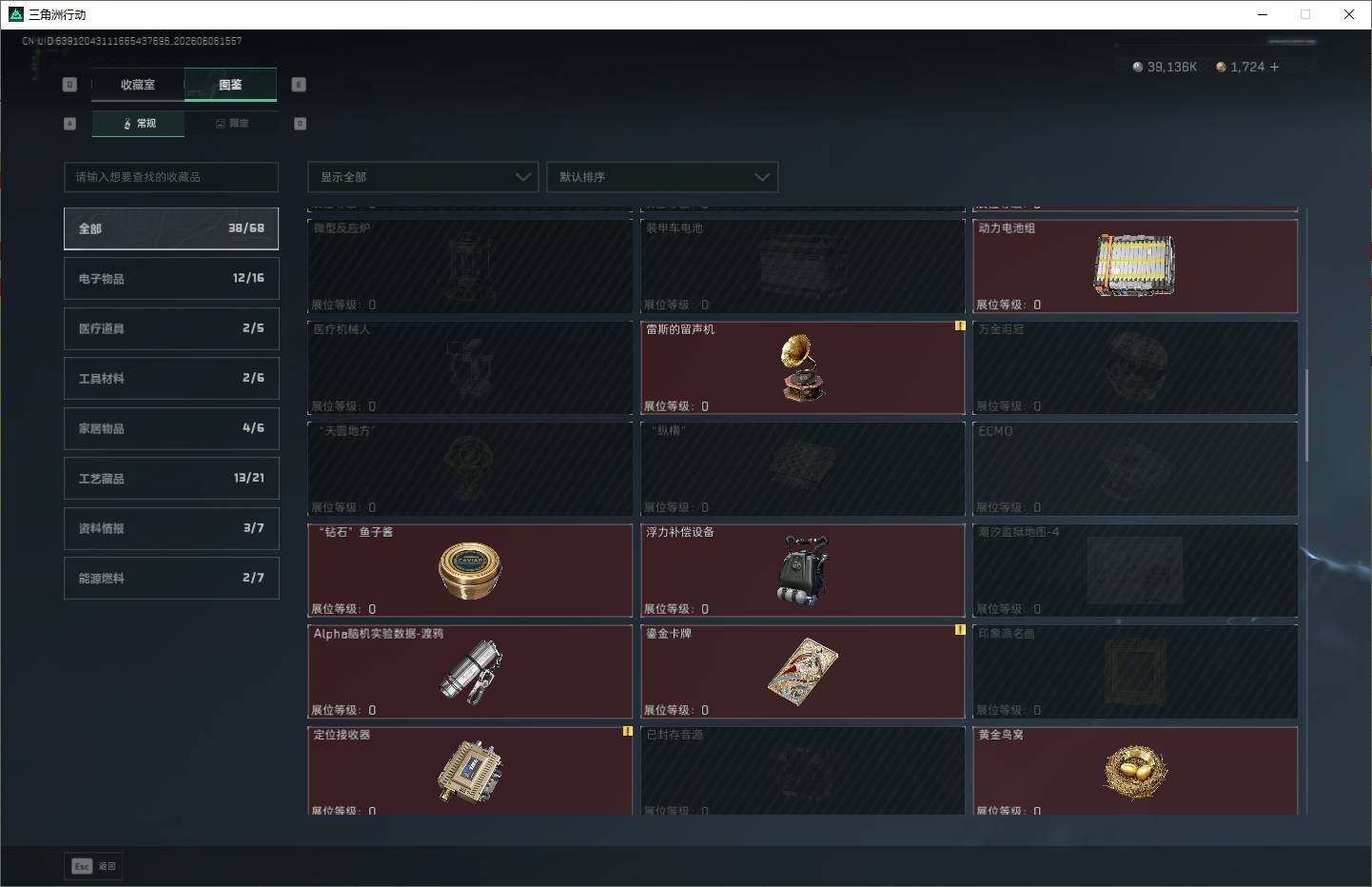Click the golden bird nest icon

1136,771
